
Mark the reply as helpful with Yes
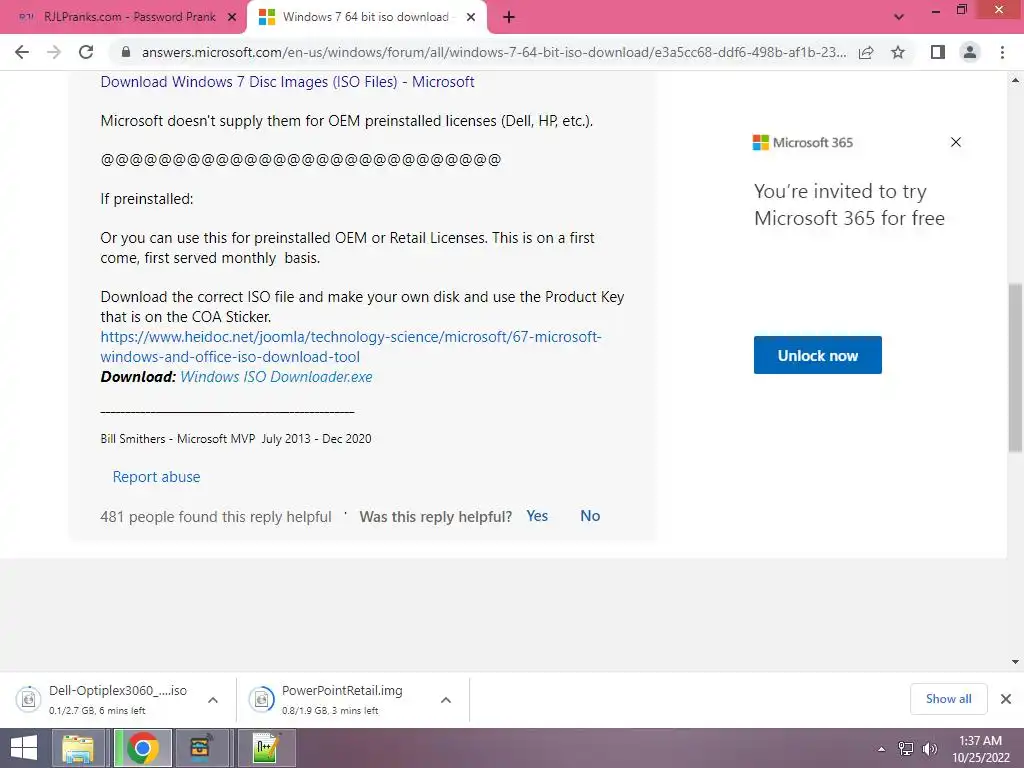pyautogui.click(x=537, y=516)
